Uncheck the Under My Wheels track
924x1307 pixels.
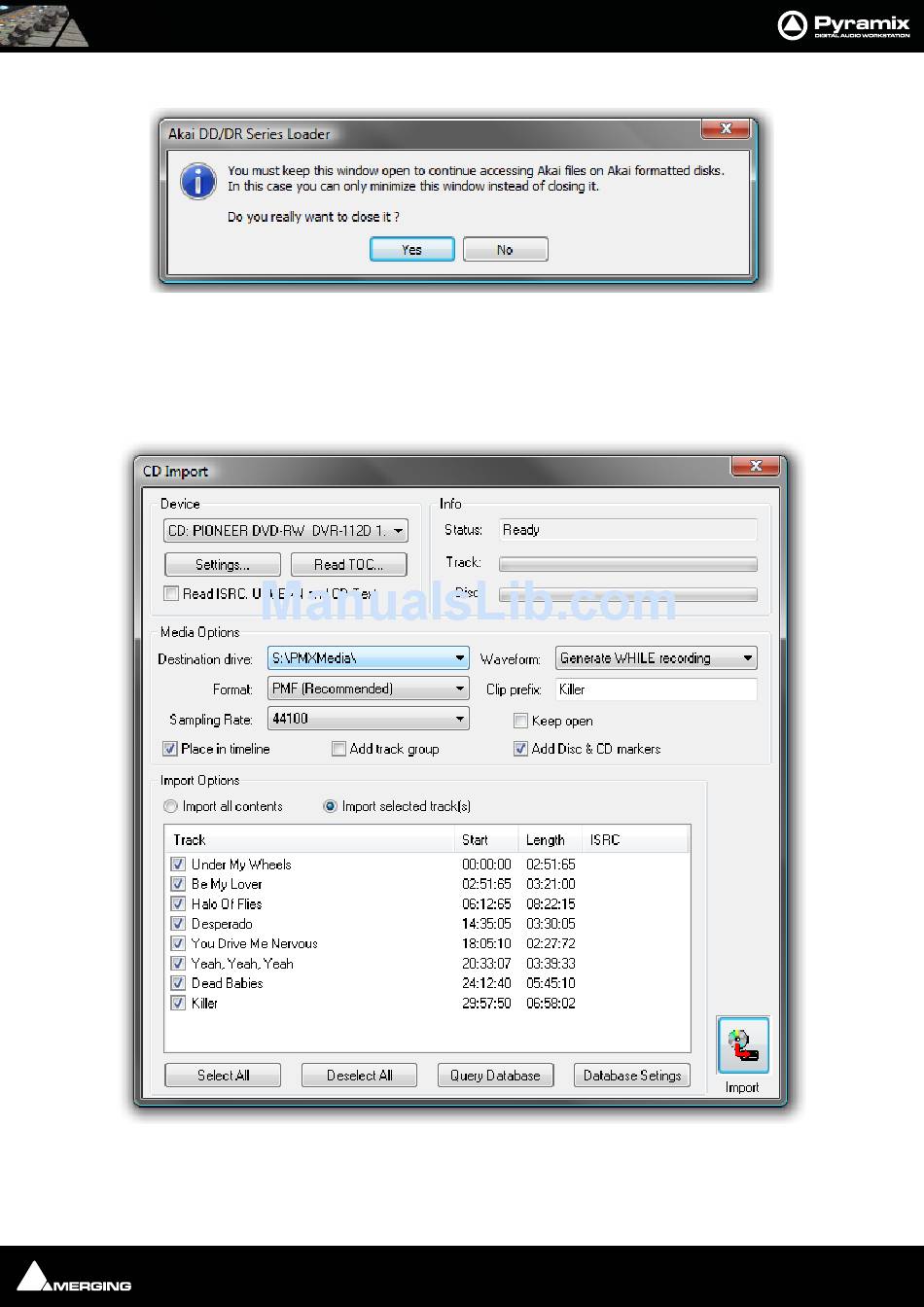(178, 865)
